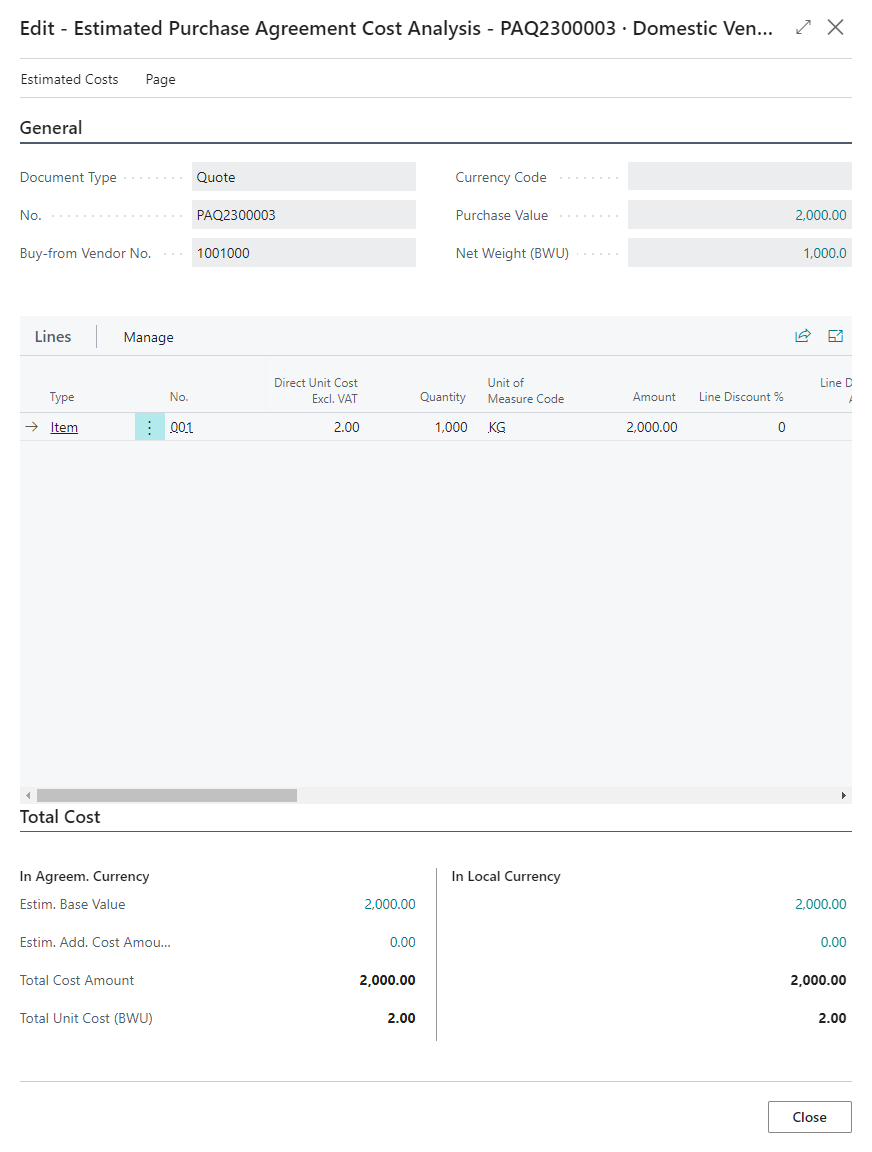
Task: Click the horizontal scrollbar thumb in Lines
Action: (166, 795)
